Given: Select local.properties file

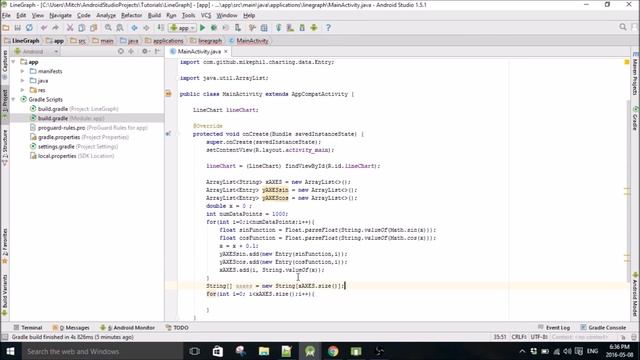Looking at the screenshot, I should (x=72, y=156).
